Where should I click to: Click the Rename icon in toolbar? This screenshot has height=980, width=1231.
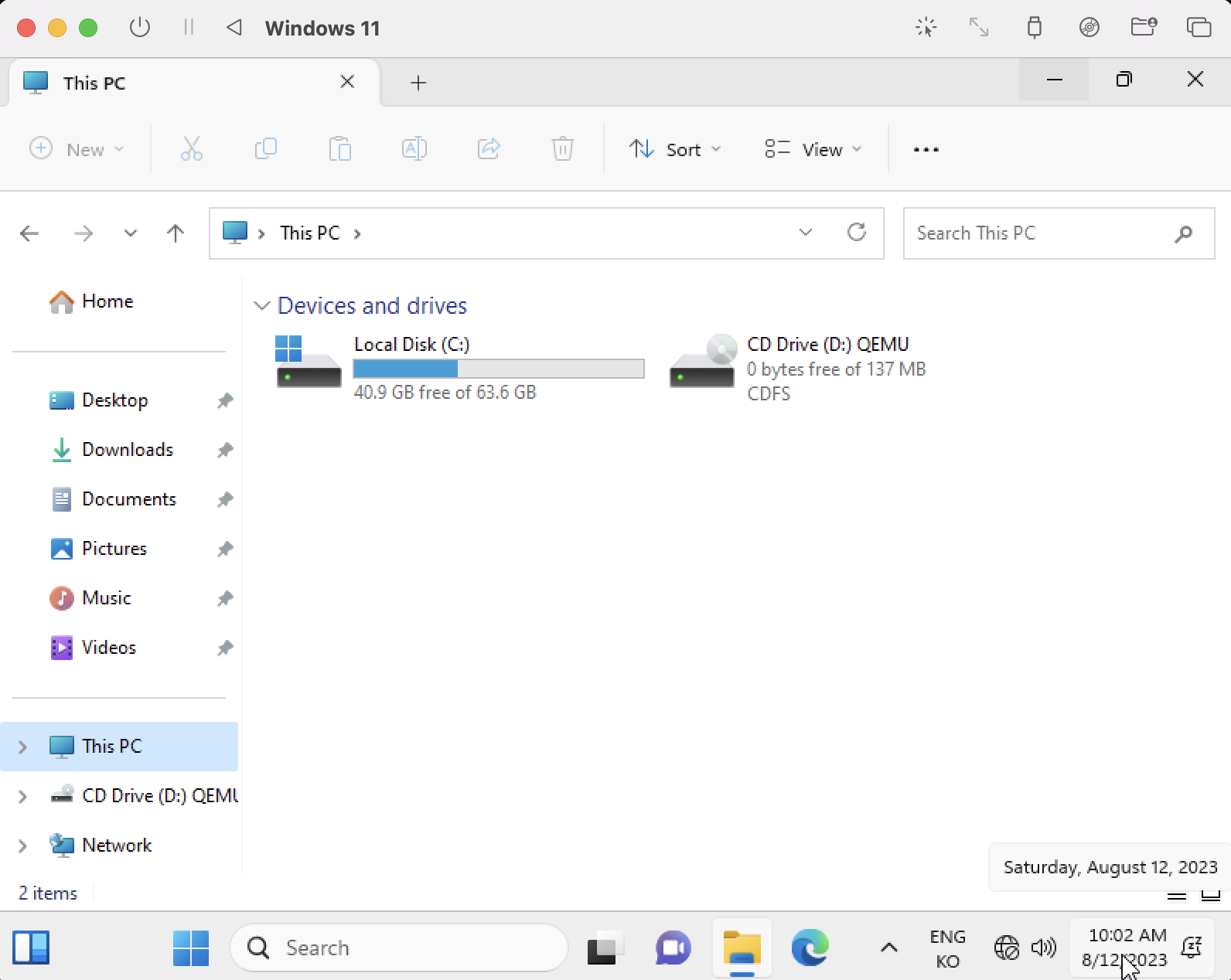pyautogui.click(x=414, y=148)
